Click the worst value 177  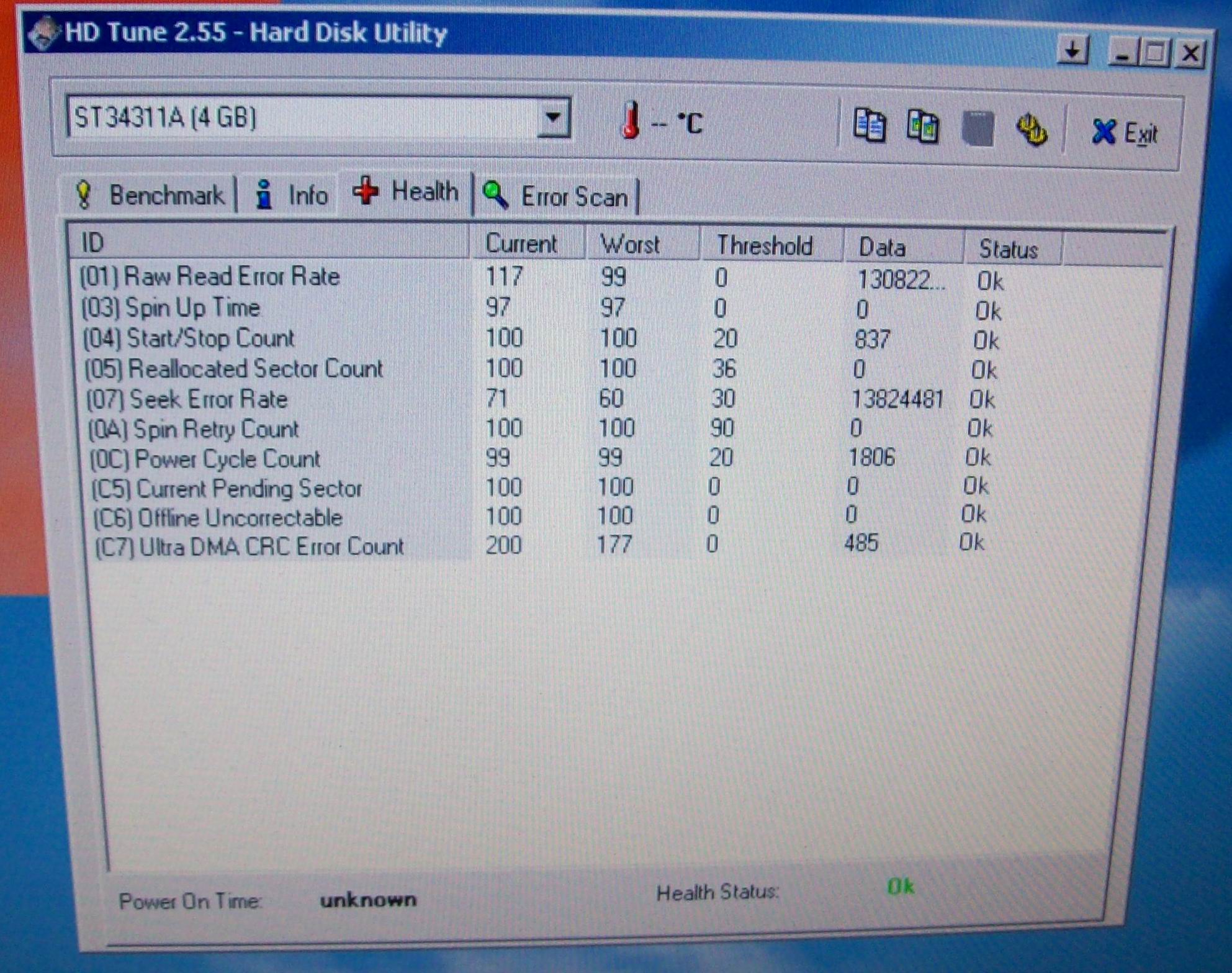pyautogui.click(x=614, y=545)
